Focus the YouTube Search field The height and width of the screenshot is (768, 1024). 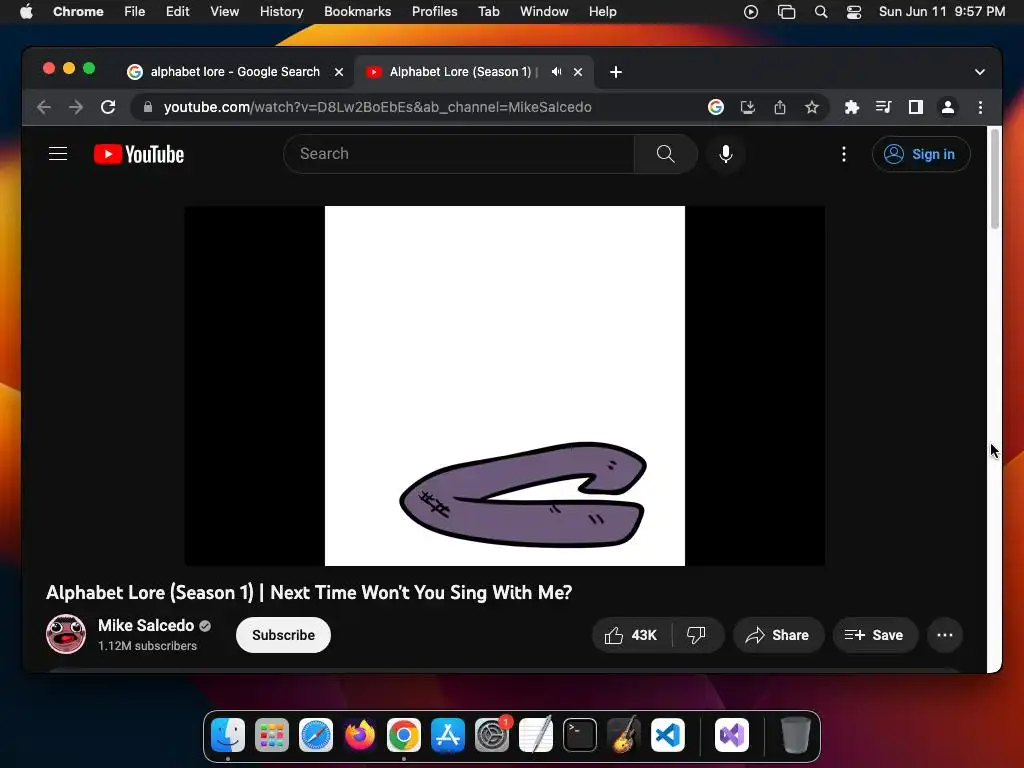[459, 154]
